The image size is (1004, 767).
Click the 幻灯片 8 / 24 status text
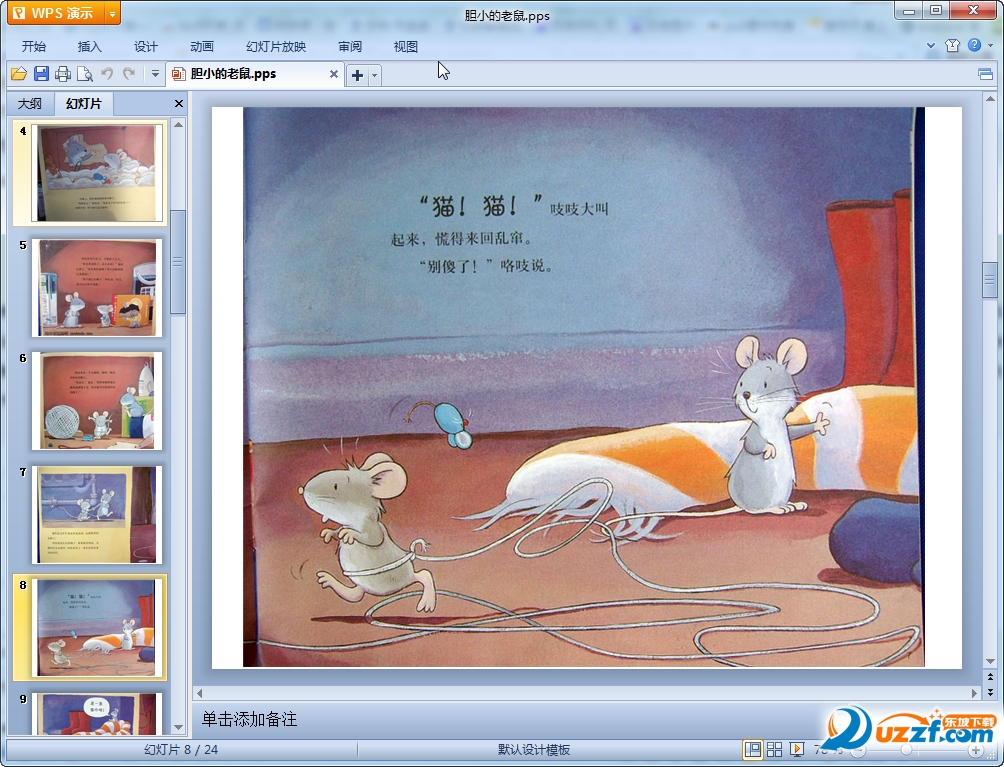coord(181,750)
